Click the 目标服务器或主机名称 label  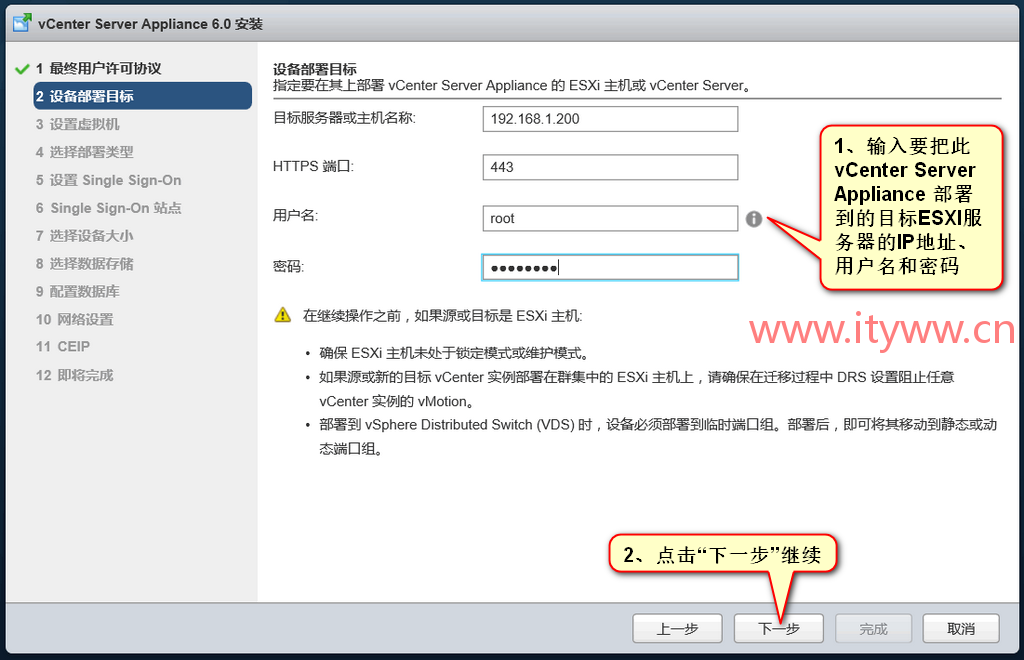(344, 118)
